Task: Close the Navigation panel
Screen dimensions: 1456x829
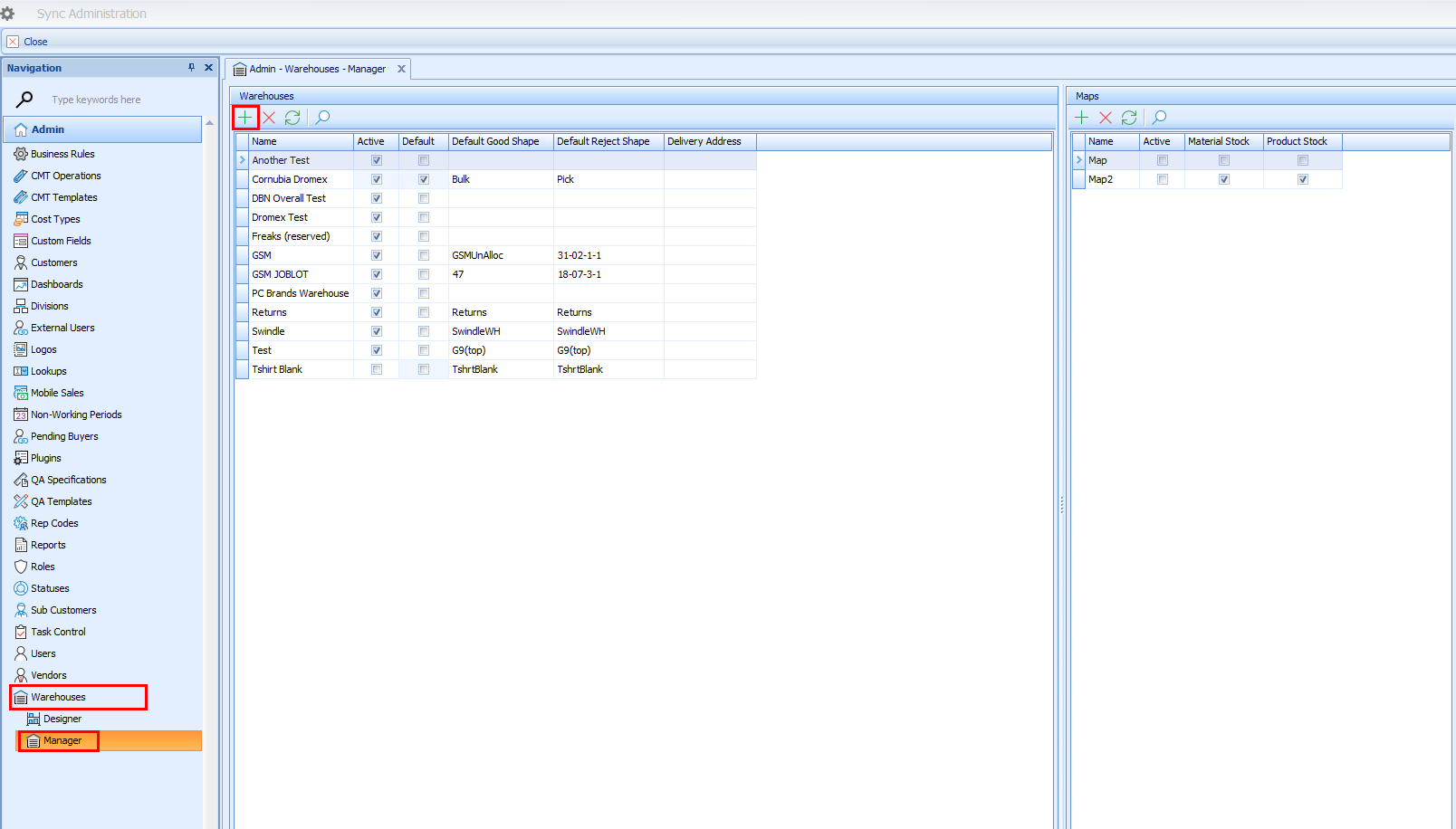Action: (208, 68)
